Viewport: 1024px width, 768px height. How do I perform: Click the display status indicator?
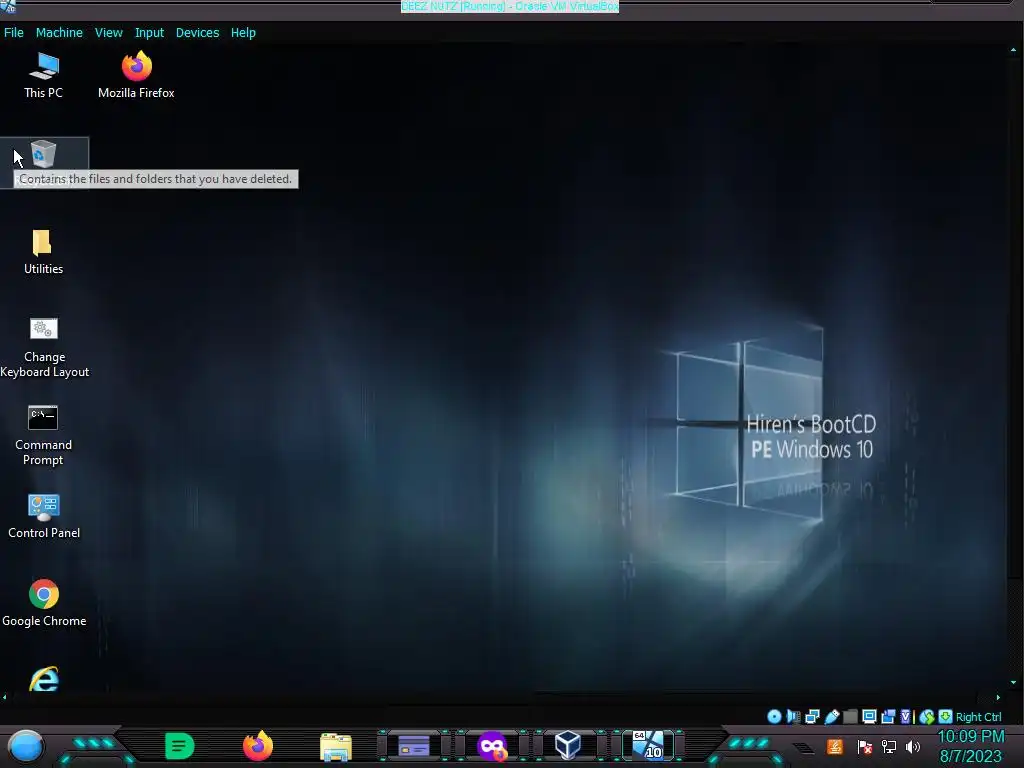click(x=869, y=716)
